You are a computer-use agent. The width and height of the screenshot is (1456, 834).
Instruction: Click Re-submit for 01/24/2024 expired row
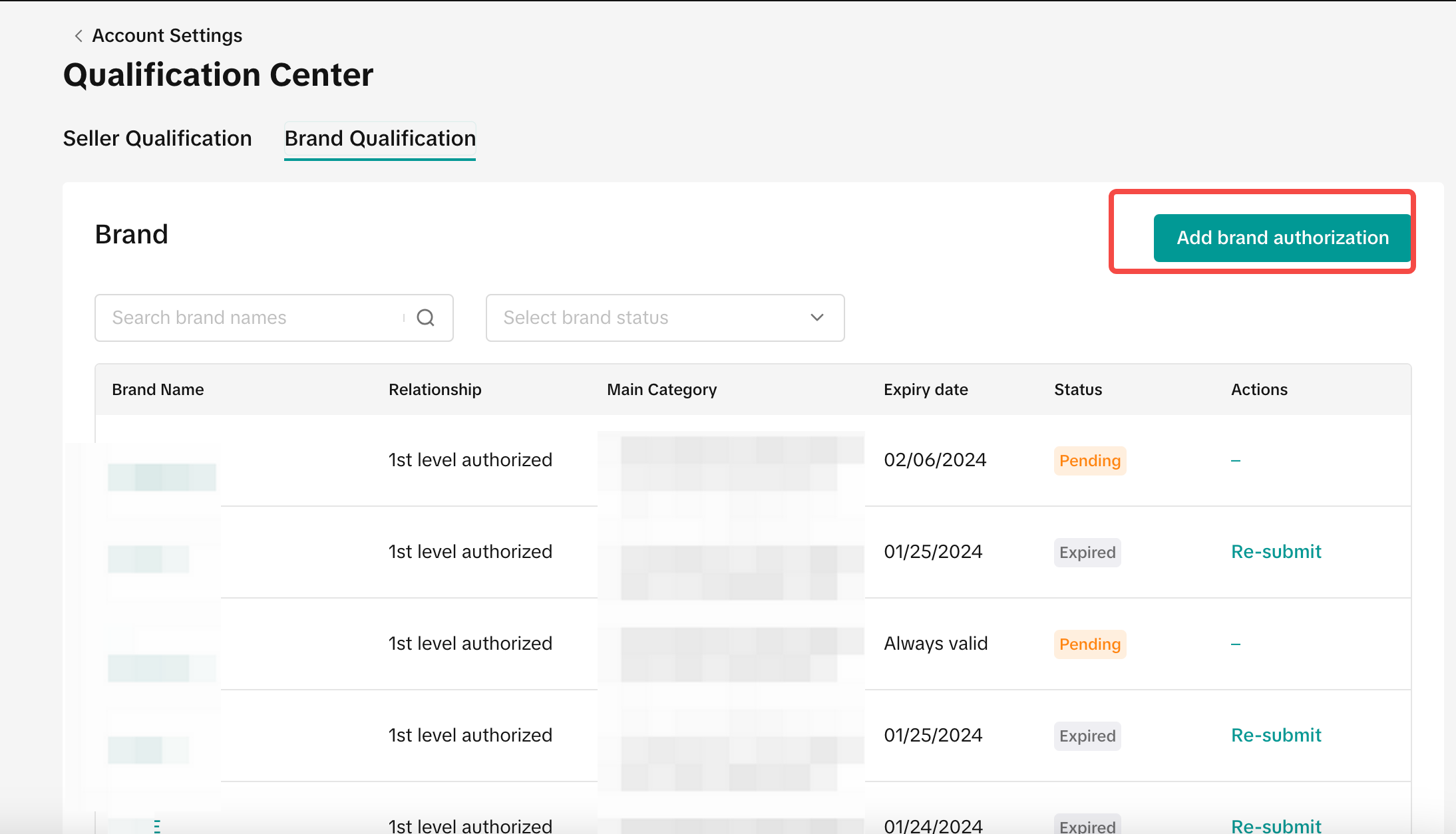1276,825
